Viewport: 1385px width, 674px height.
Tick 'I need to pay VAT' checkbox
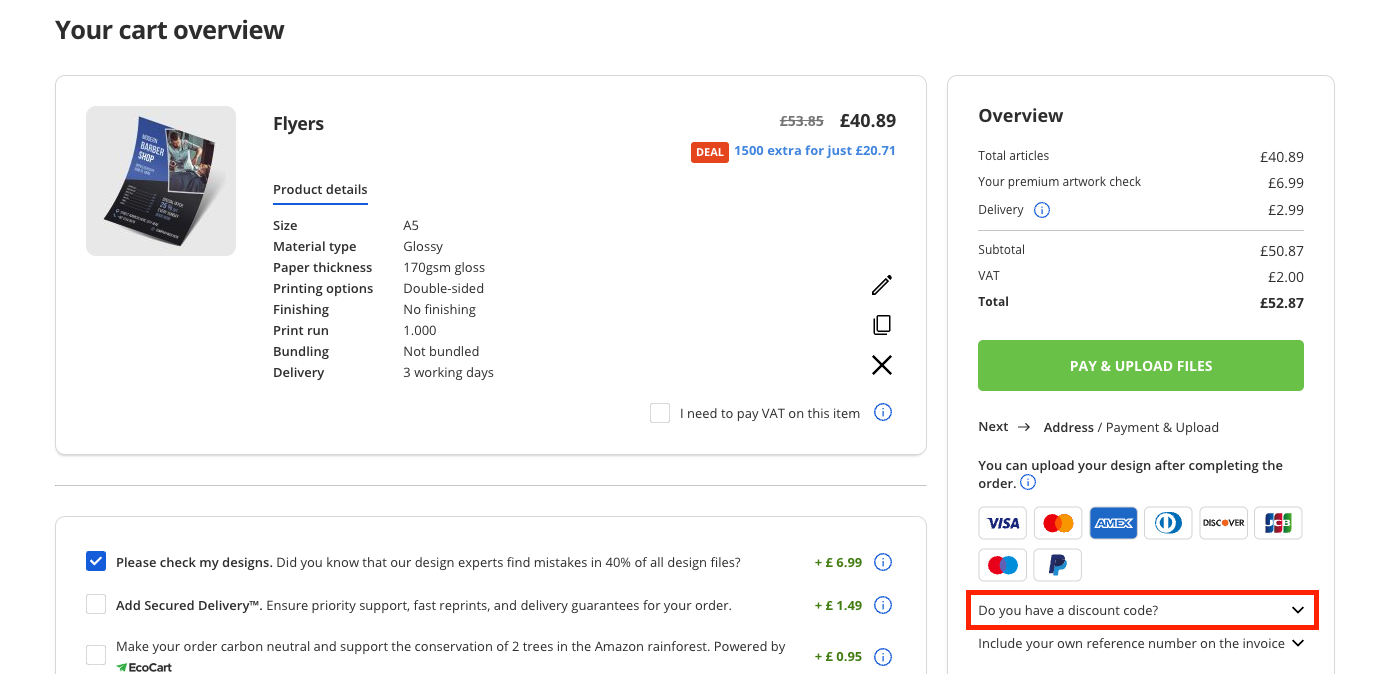[x=660, y=413]
